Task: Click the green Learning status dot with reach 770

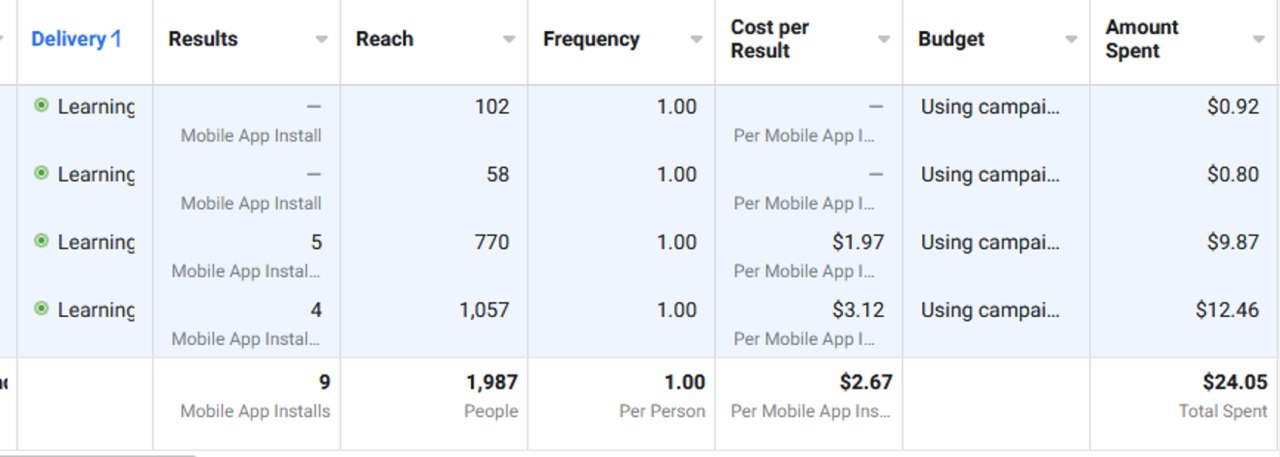Action: pos(41,241)
